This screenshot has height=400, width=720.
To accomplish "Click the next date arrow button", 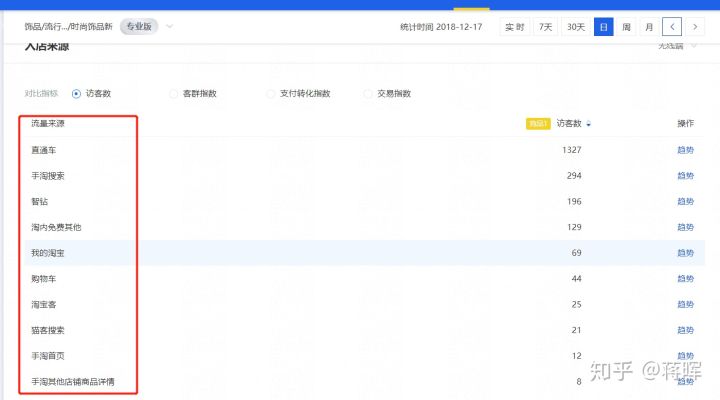I will pos(696,27).
